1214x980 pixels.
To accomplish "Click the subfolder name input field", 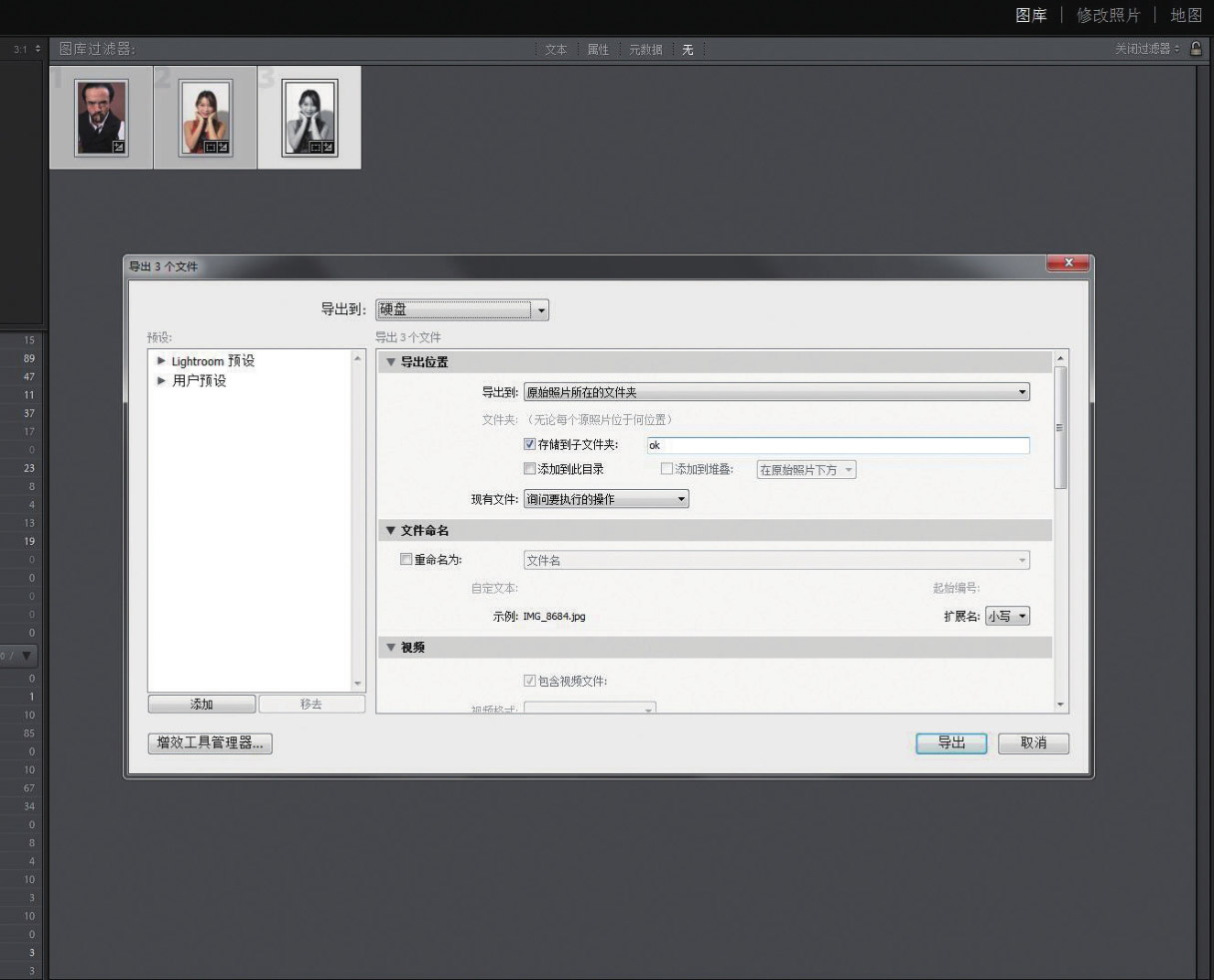I will (837, 445).
